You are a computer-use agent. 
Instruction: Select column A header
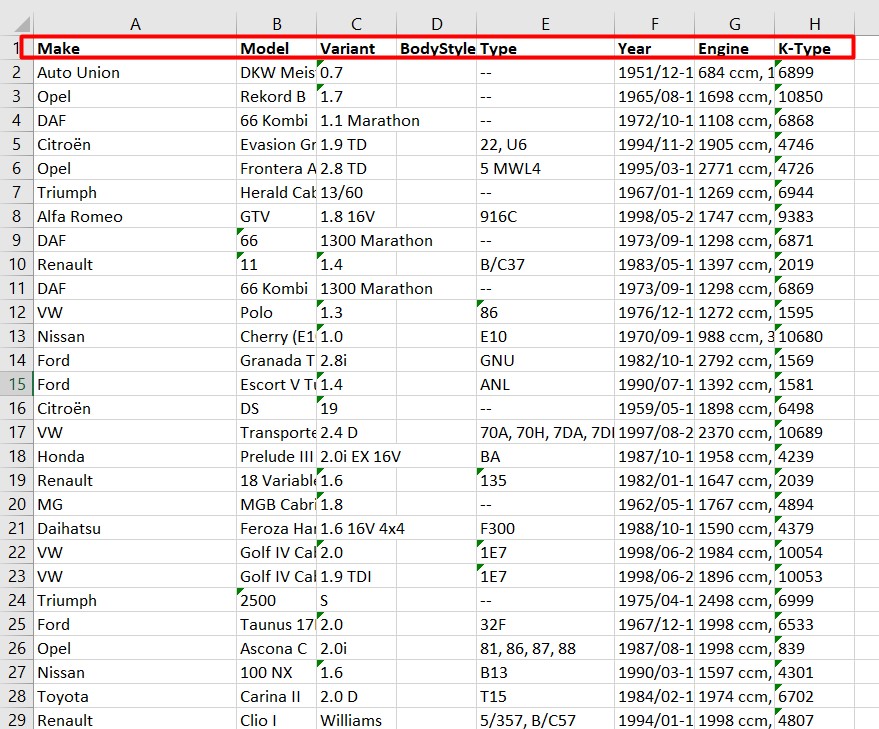[x=135, y=24]
